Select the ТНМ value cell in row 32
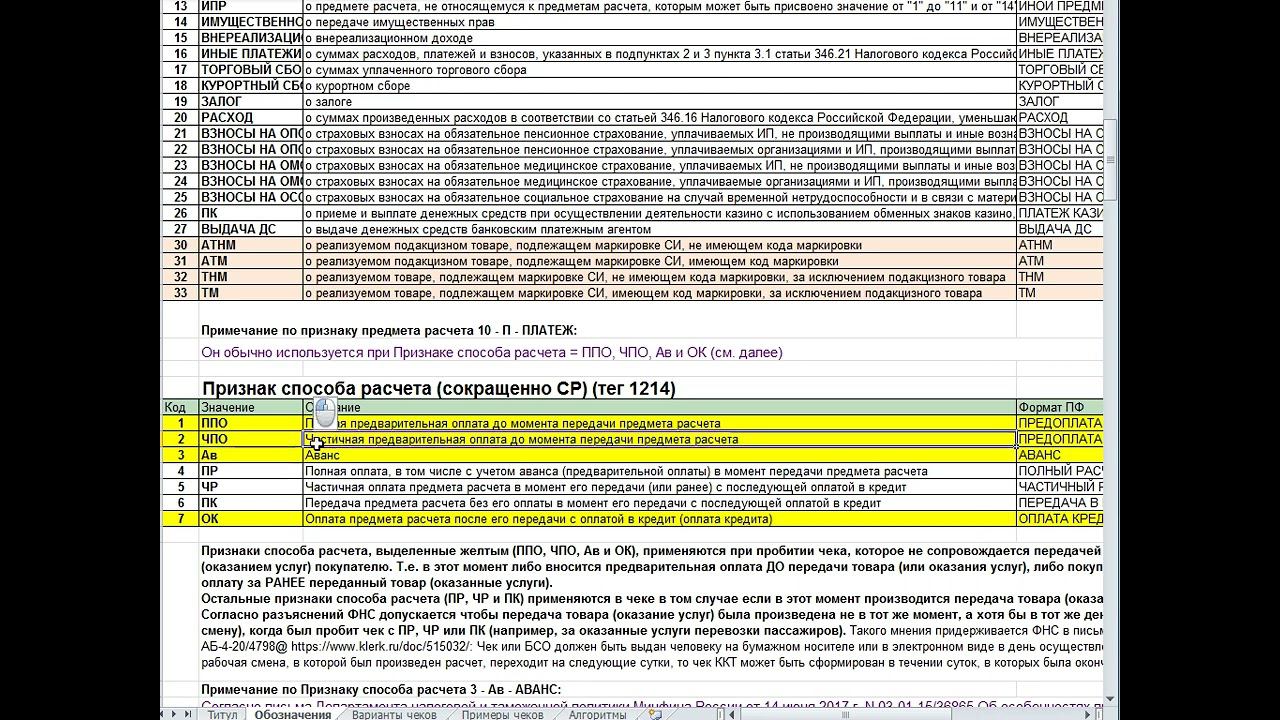 [251, 277]
